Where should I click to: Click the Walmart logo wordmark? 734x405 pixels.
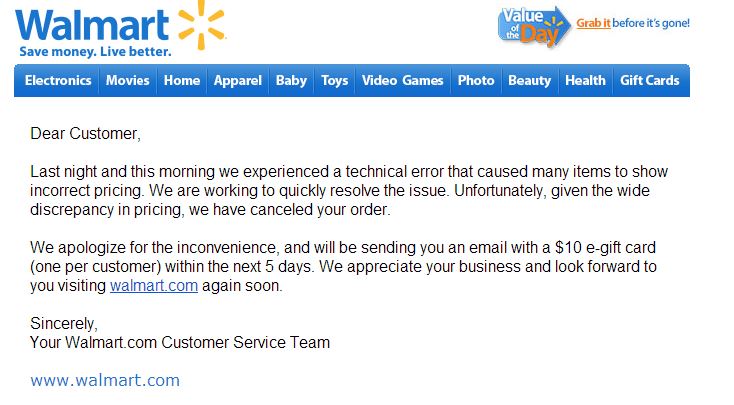pos(92,25)
